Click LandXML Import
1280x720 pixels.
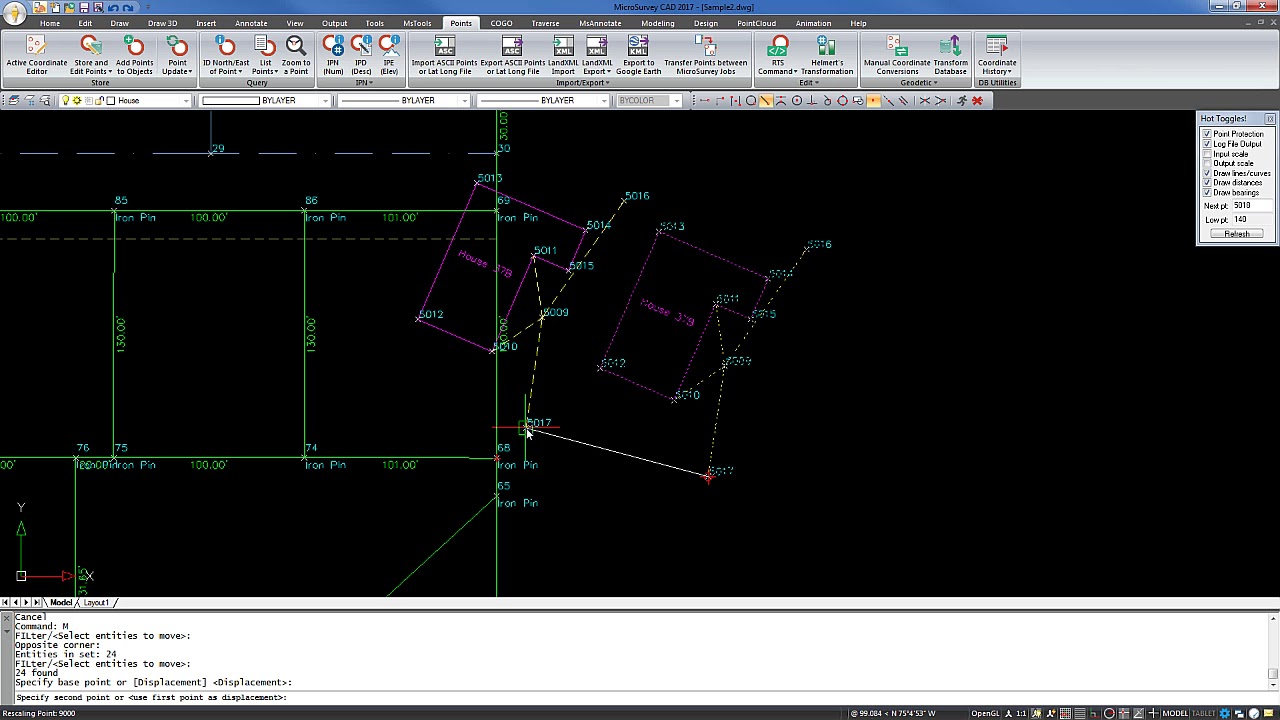pos(563,55)
